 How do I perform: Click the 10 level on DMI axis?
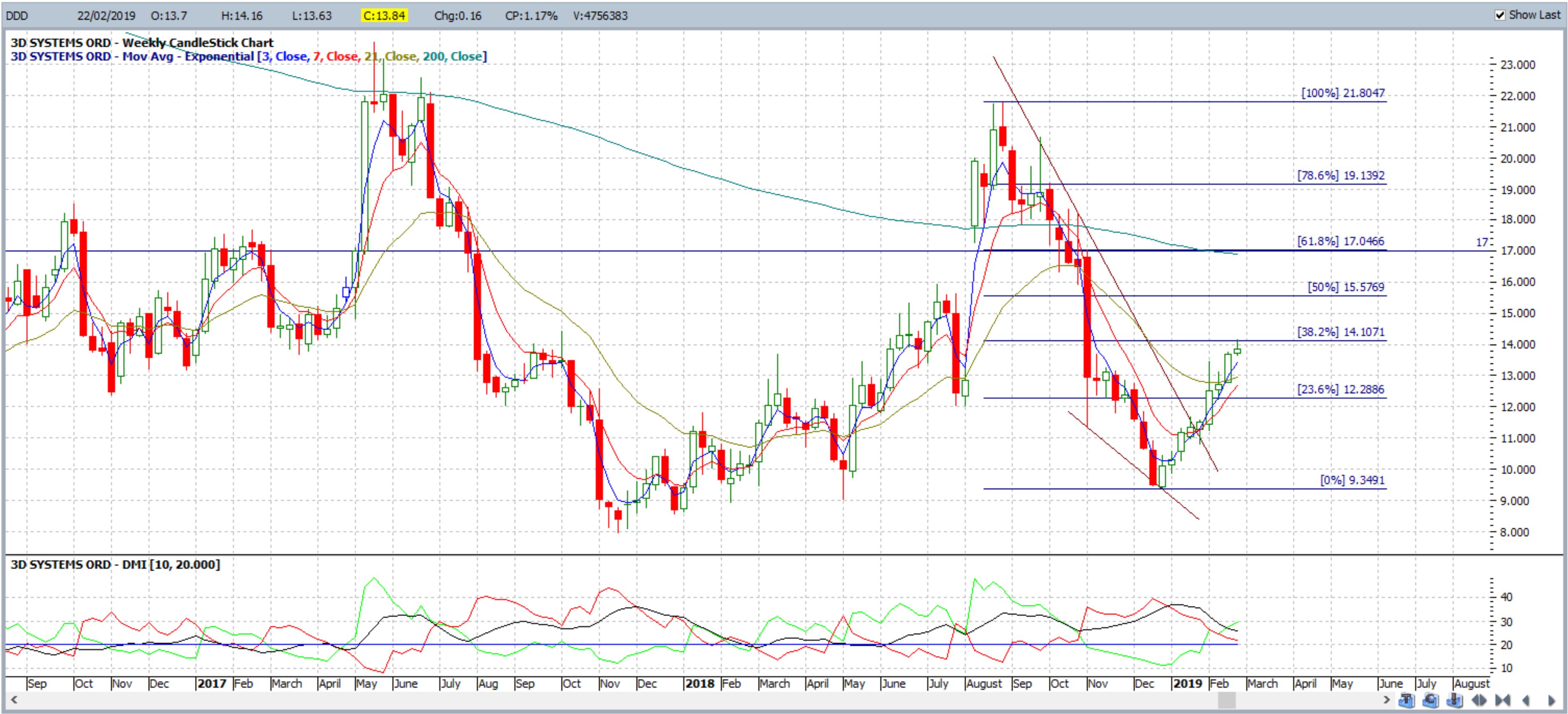[x=1507, y=669]
